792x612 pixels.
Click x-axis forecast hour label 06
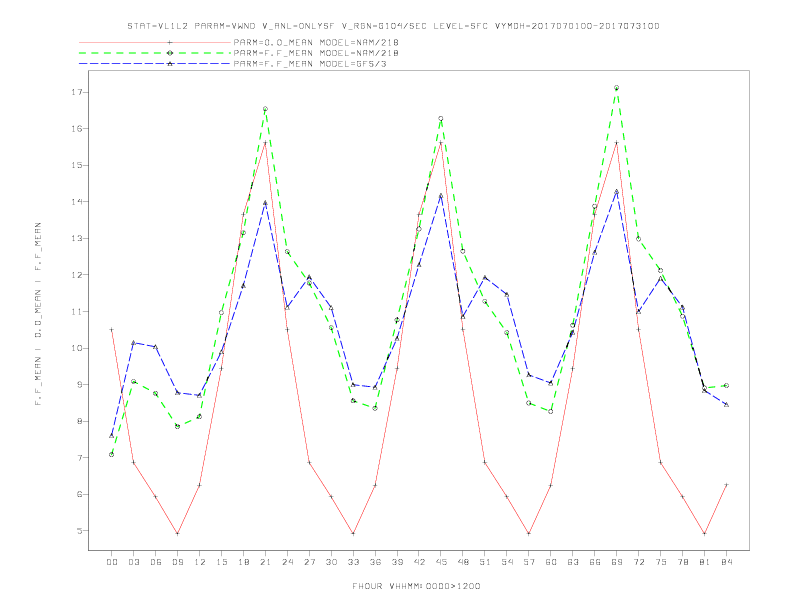pyautogui.click(x=156, y=562)
